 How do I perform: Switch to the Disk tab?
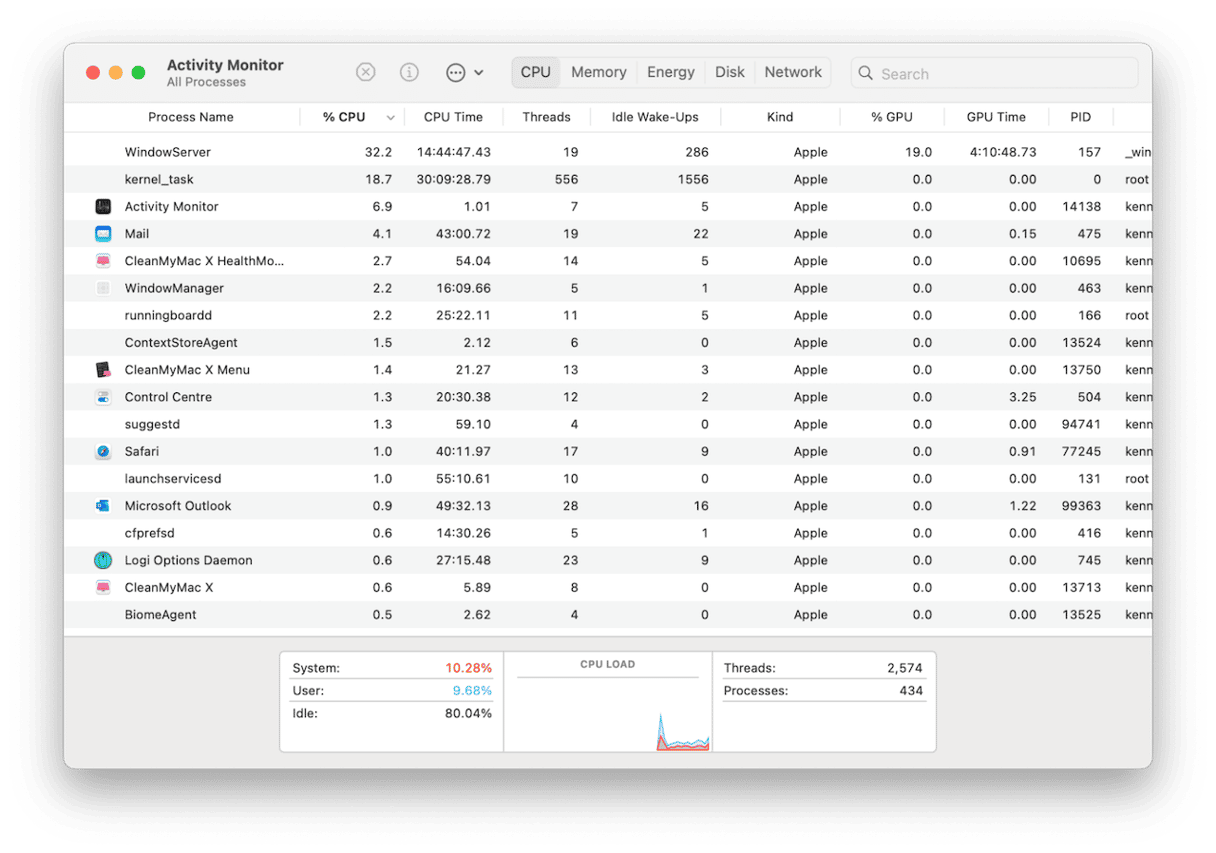tap(730, 72)
